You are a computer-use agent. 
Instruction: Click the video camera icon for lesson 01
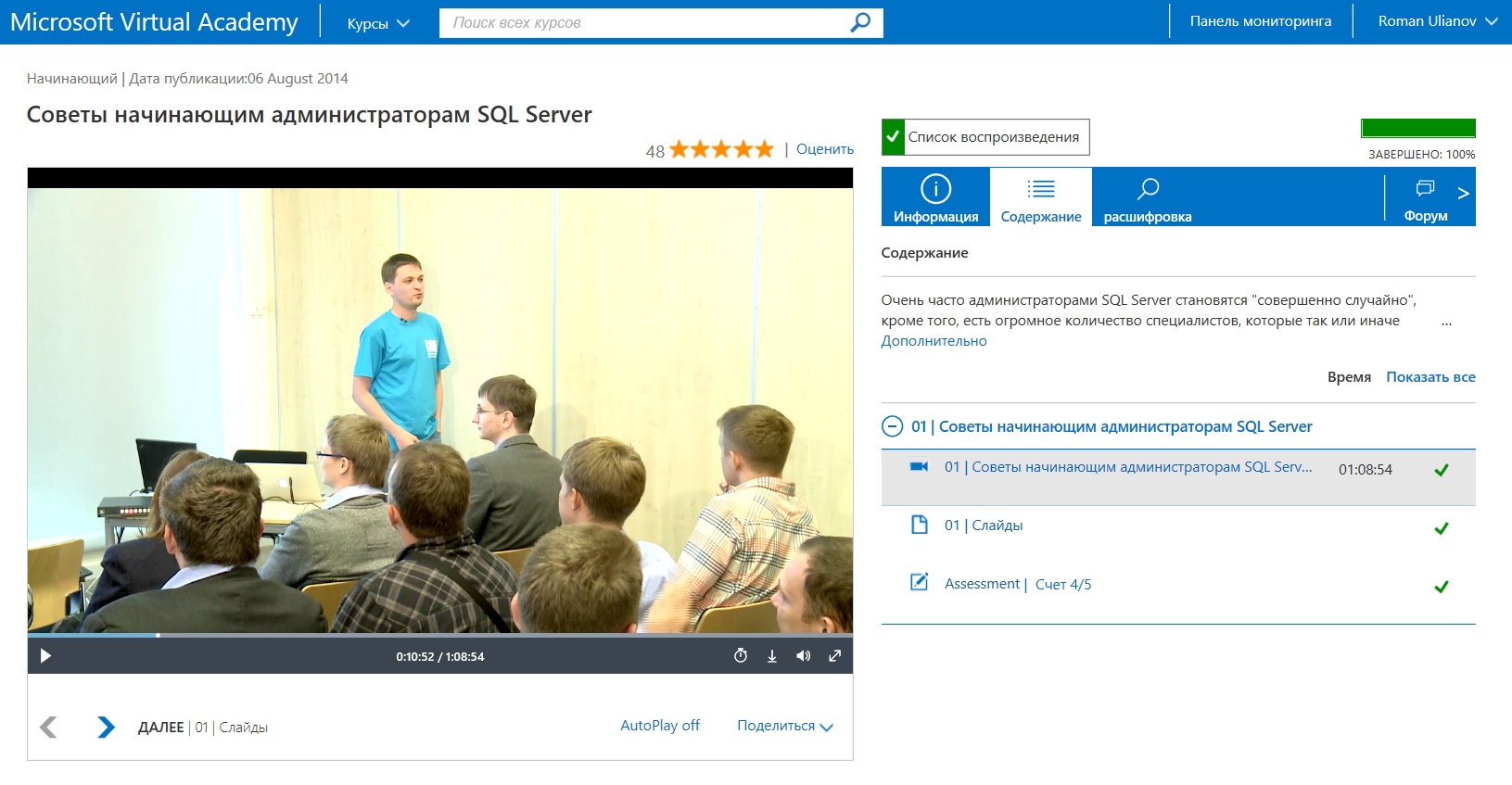pyautogui.click(x=919, y=467)
